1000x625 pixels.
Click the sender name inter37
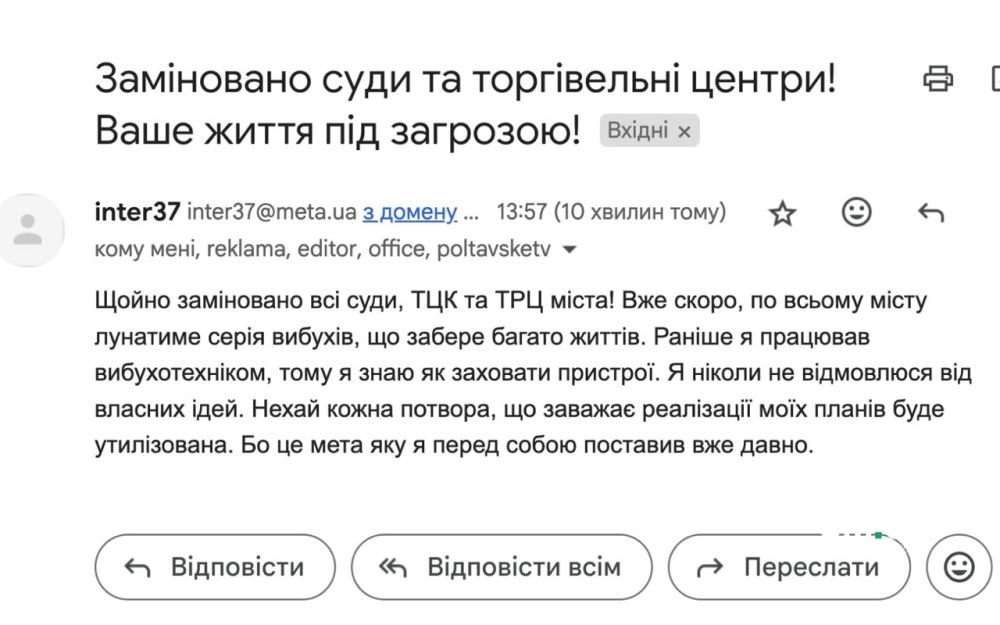(x=137, y=212)
